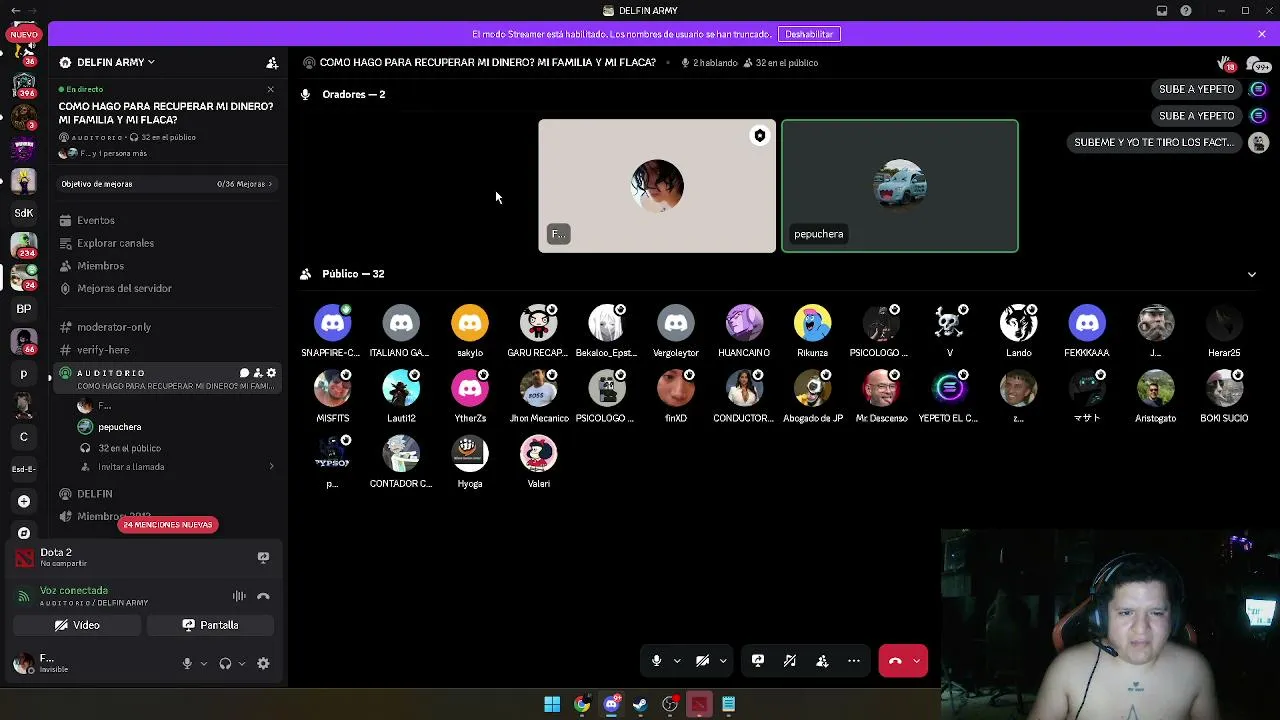The height and width of the screenshot is (720, 1280).
Task: Close the En directo stage notice
Action: [270, 89]
